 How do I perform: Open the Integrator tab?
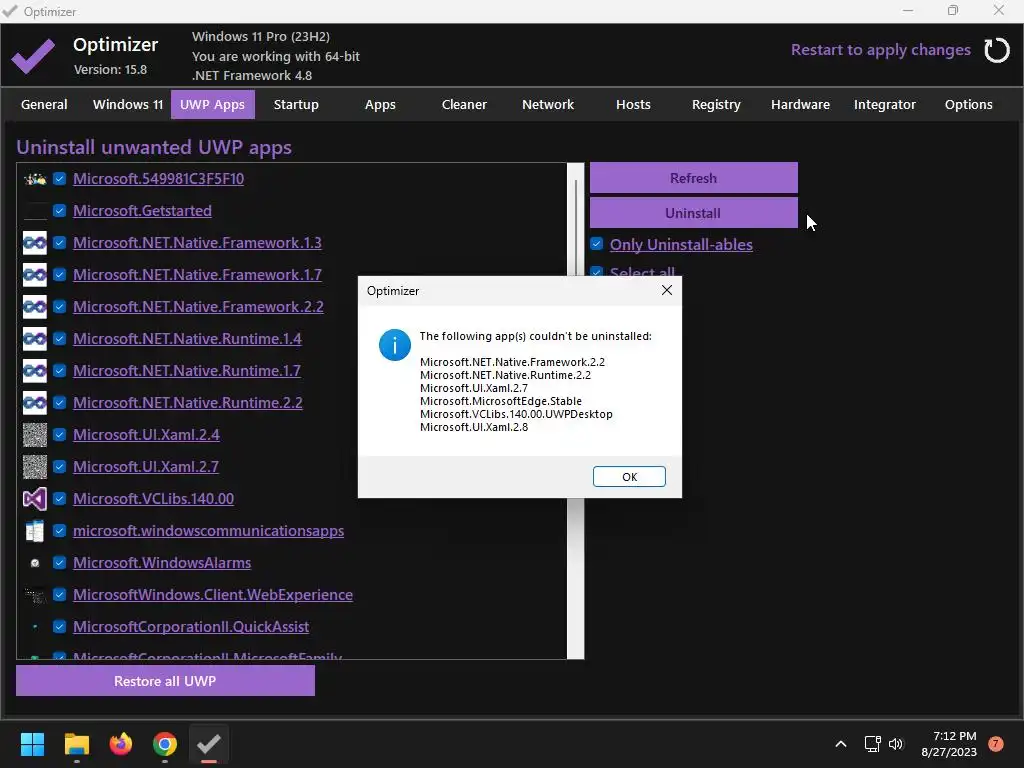click(x=885, y=104)
